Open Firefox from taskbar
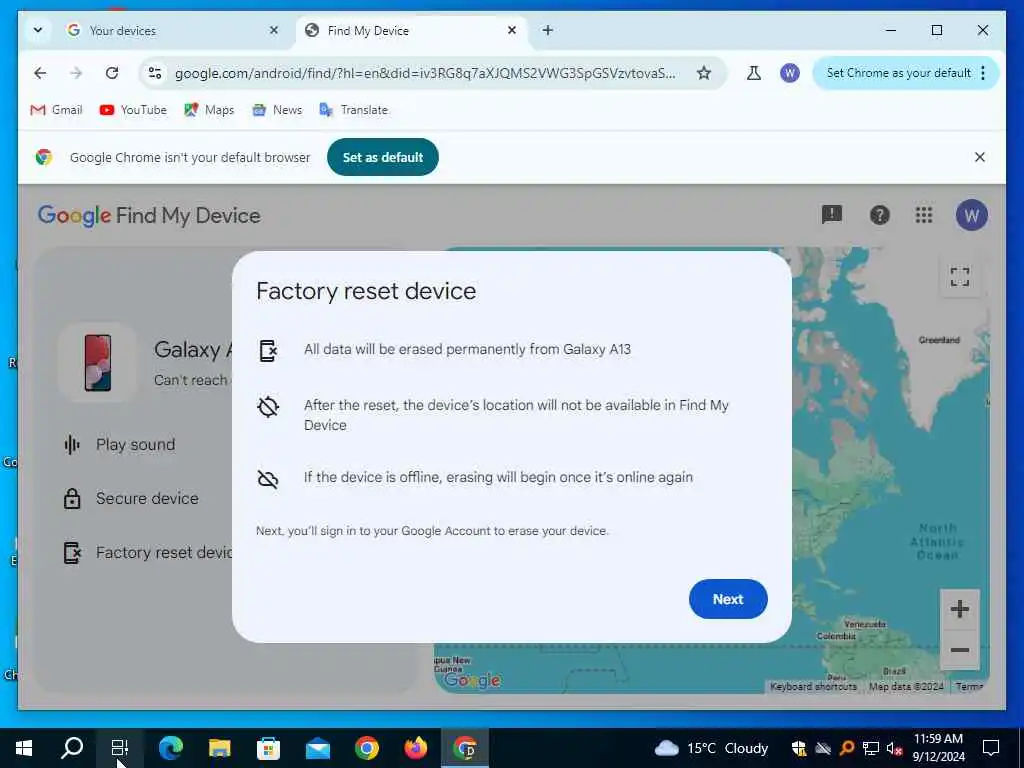The height and width of the screenshot is (768, 1024). click(415, 748)
